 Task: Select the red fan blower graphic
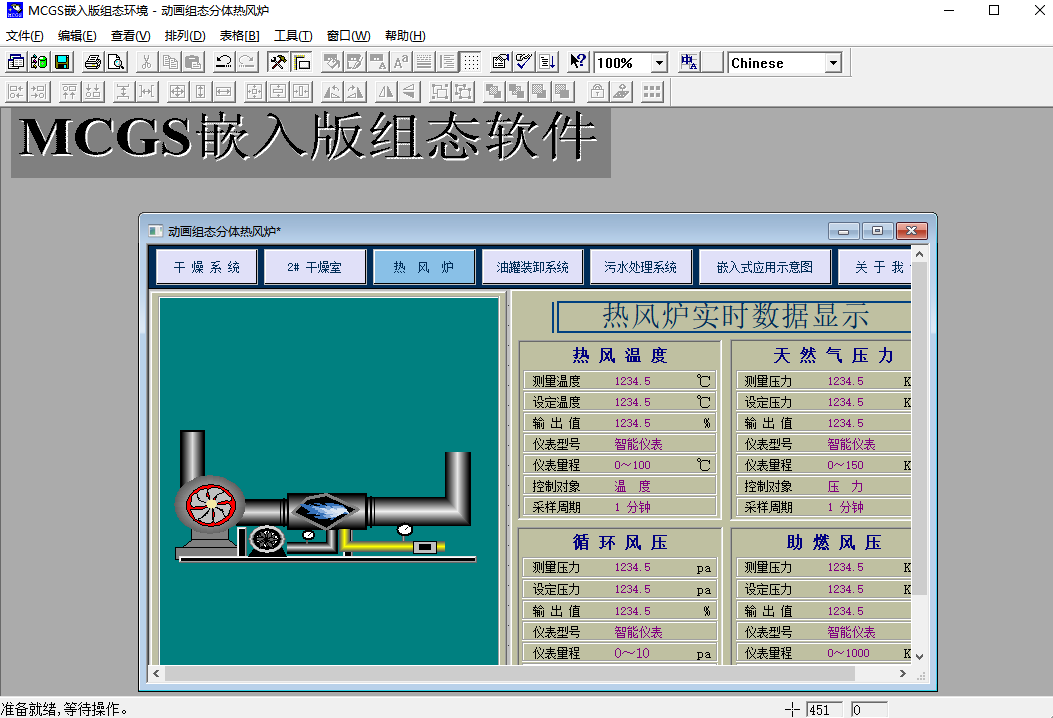[x=211, y=504]
